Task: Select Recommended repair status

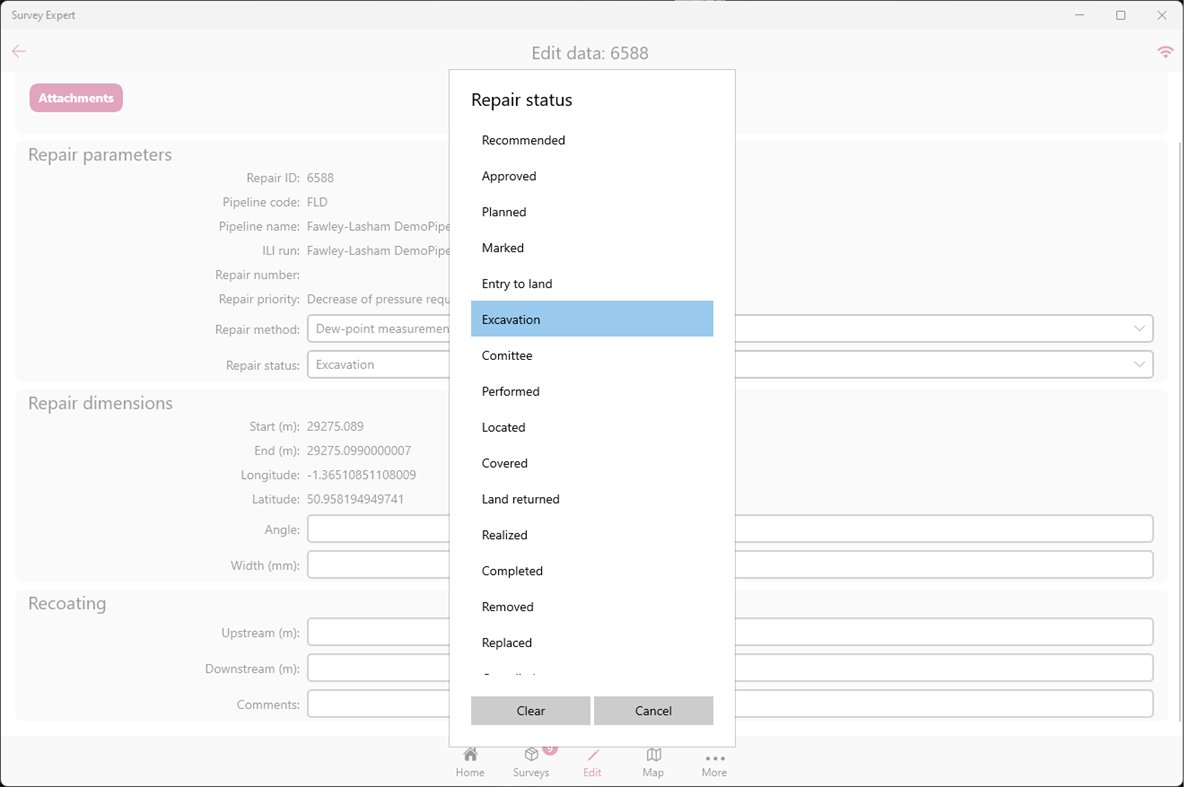Action: 592,140
